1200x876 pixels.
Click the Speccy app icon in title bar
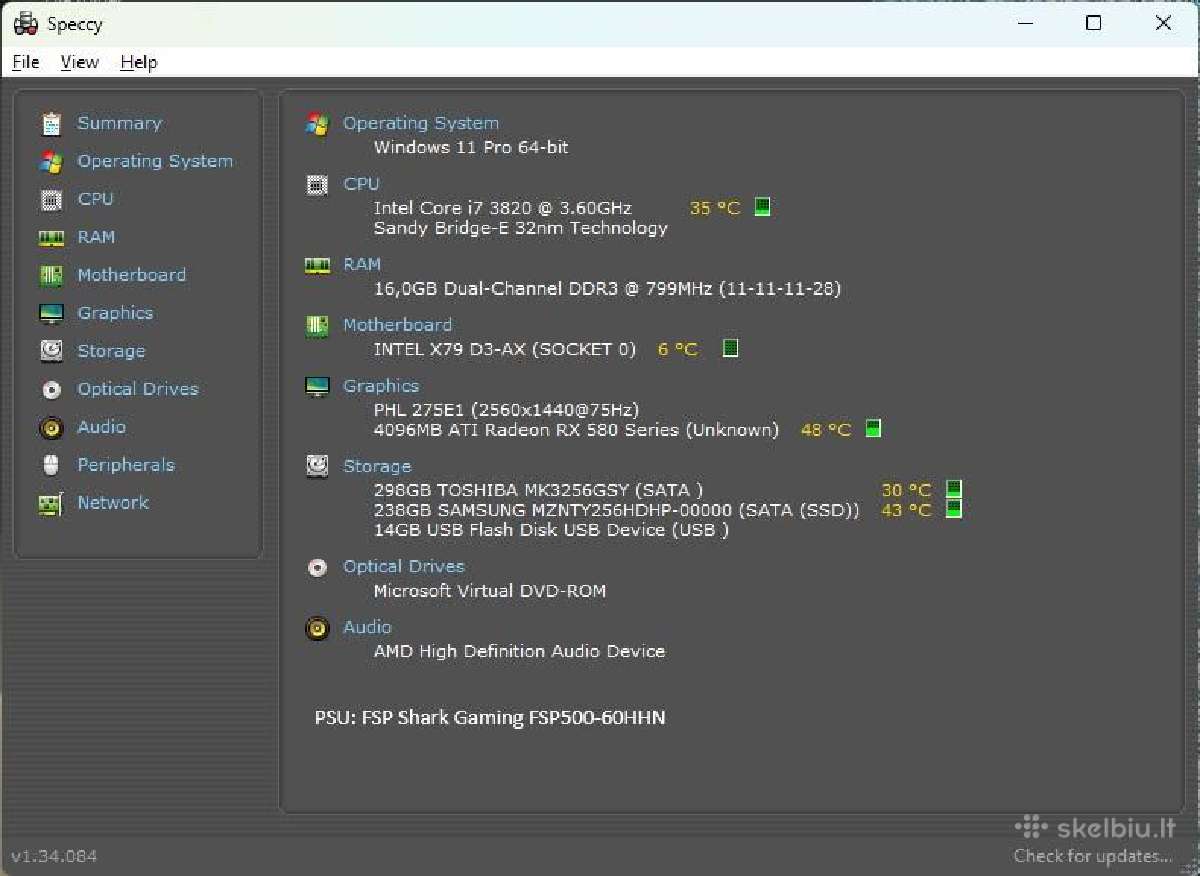[25, 23]
